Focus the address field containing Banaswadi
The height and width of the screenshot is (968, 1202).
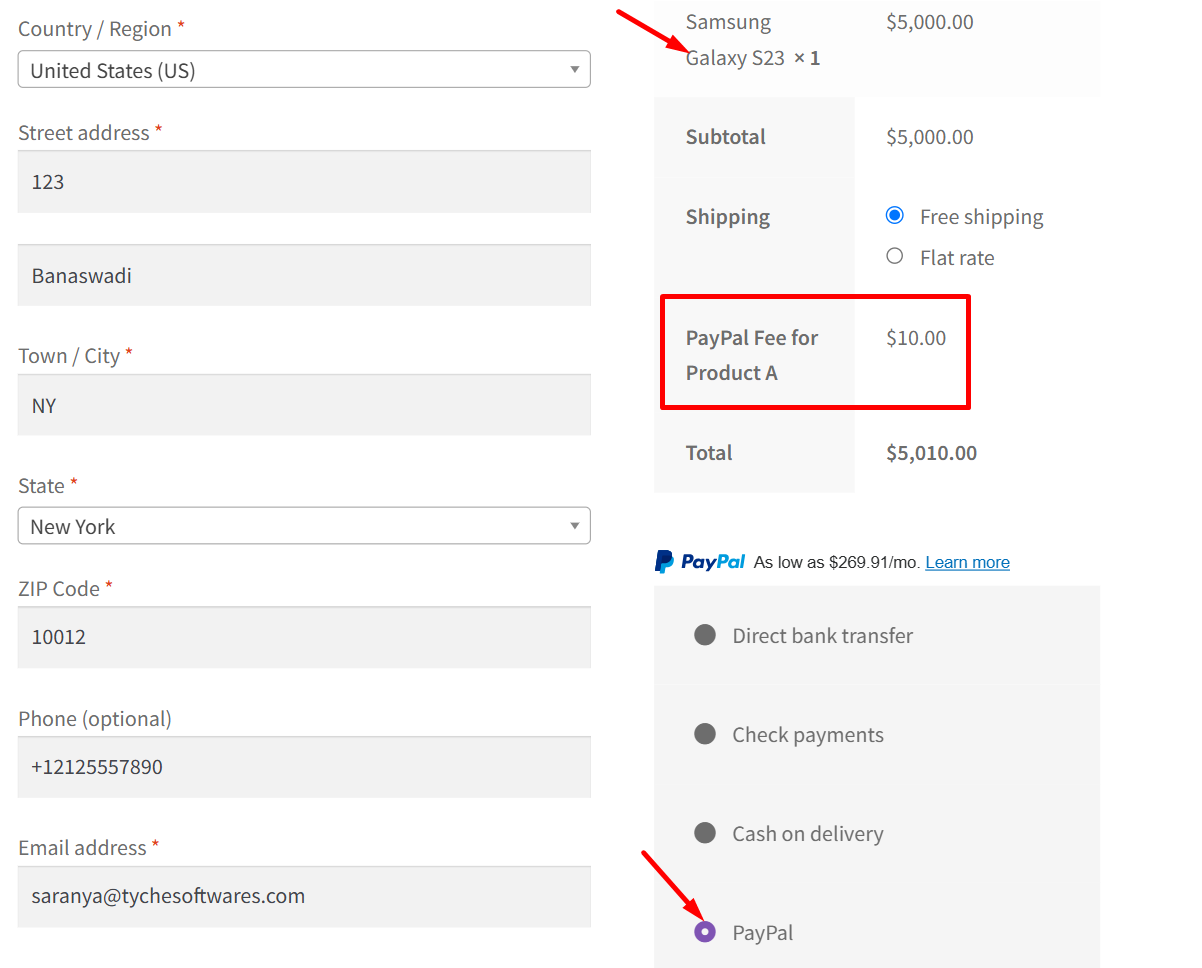(x=304, y=276)
